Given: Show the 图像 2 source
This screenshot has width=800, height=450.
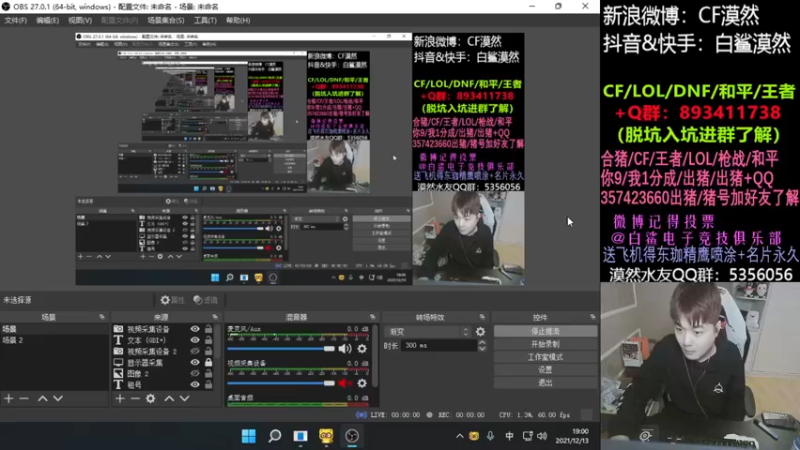Looking at the screenshot, I should (195, 374).
